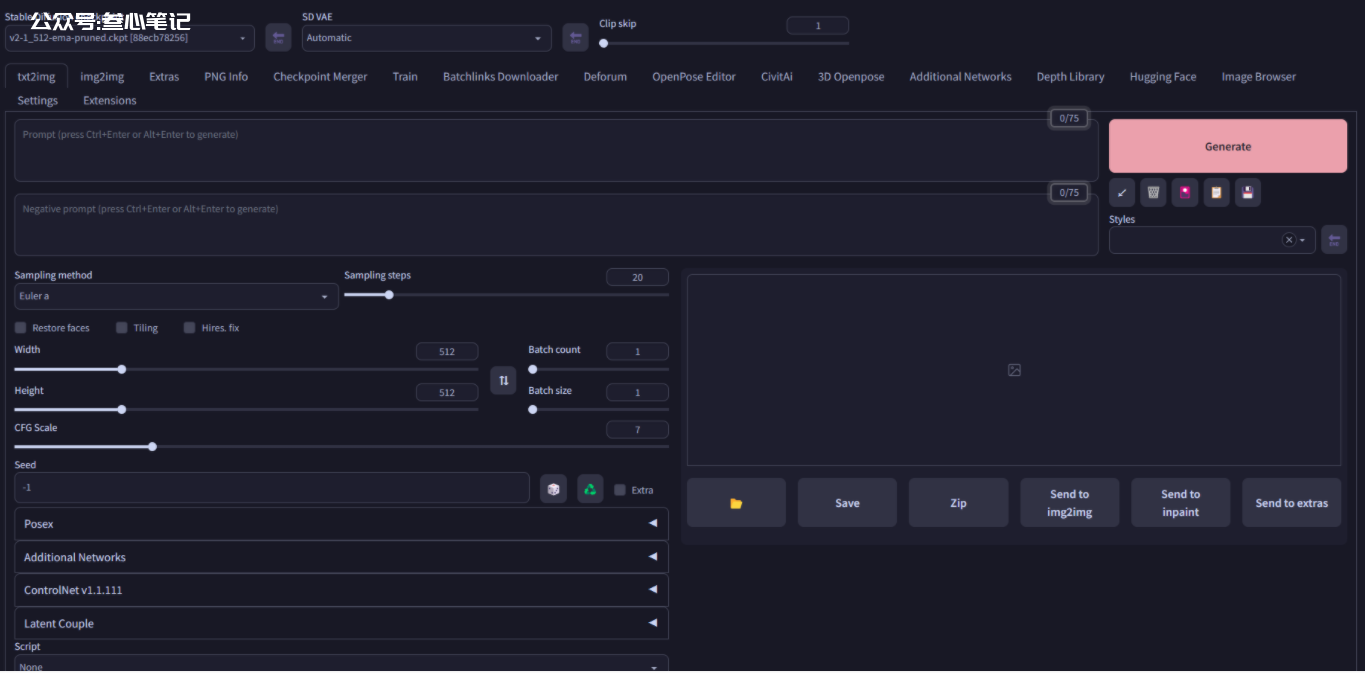The width and height of the screenshot is (1365, 673).
Task: Click the dice icon to randomize seed
Action: tap(553, 489)
